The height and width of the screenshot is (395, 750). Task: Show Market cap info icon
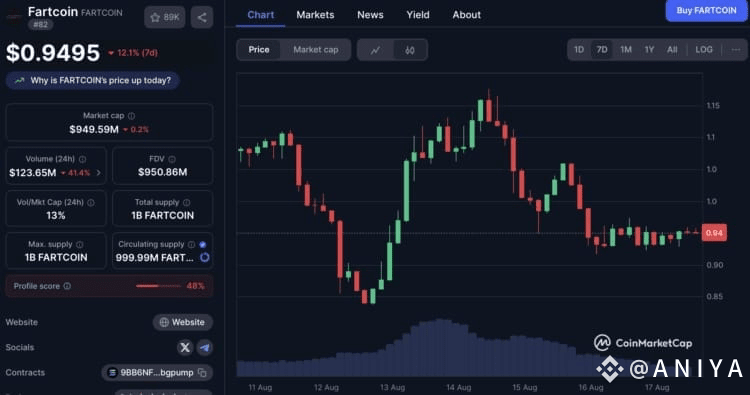tap(132, 116)
